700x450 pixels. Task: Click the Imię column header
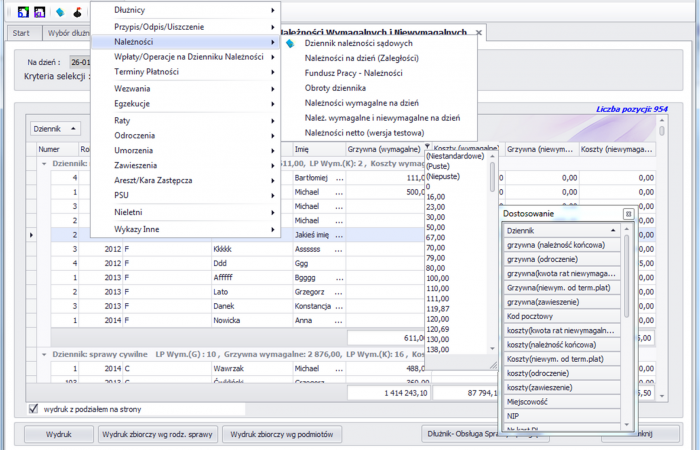click(319, 149)
